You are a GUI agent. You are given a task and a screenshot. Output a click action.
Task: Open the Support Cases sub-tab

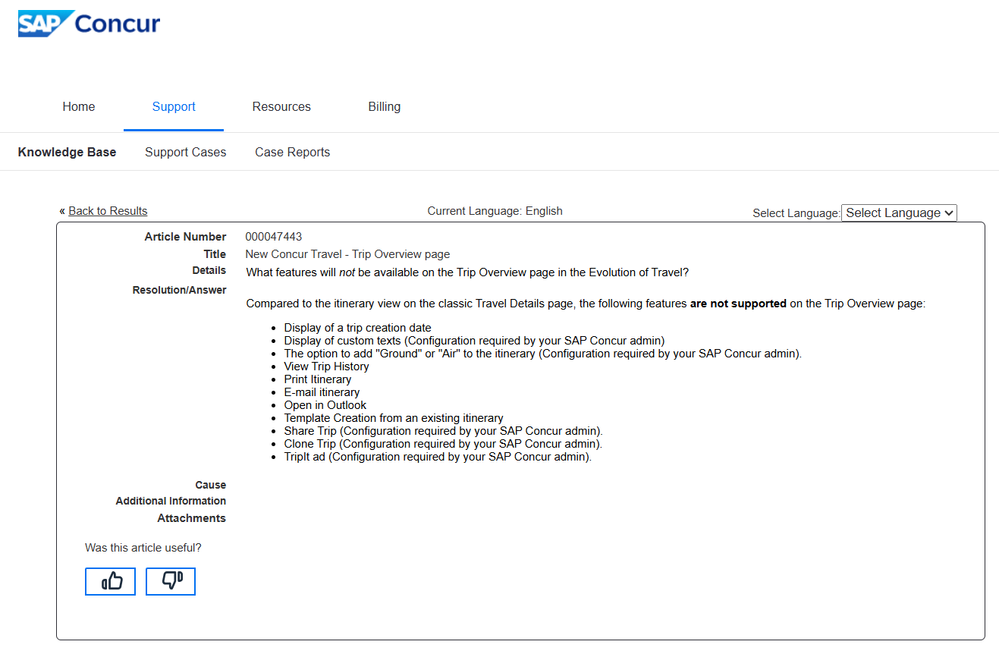pyautogui.click(x=185, y=152)
